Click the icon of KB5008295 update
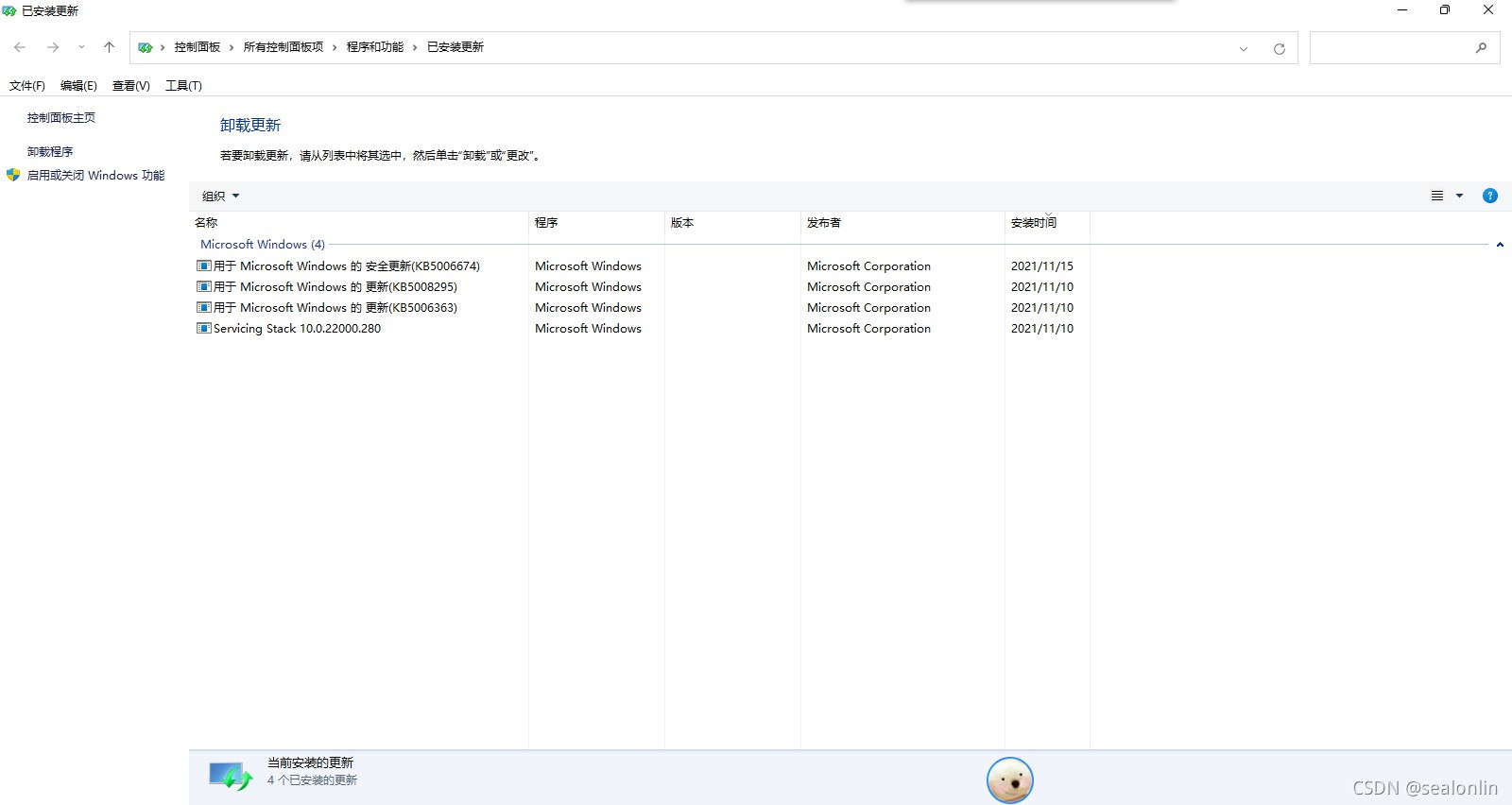The height and width of the screenshot is (805, 1512). [x=203, y=287]
